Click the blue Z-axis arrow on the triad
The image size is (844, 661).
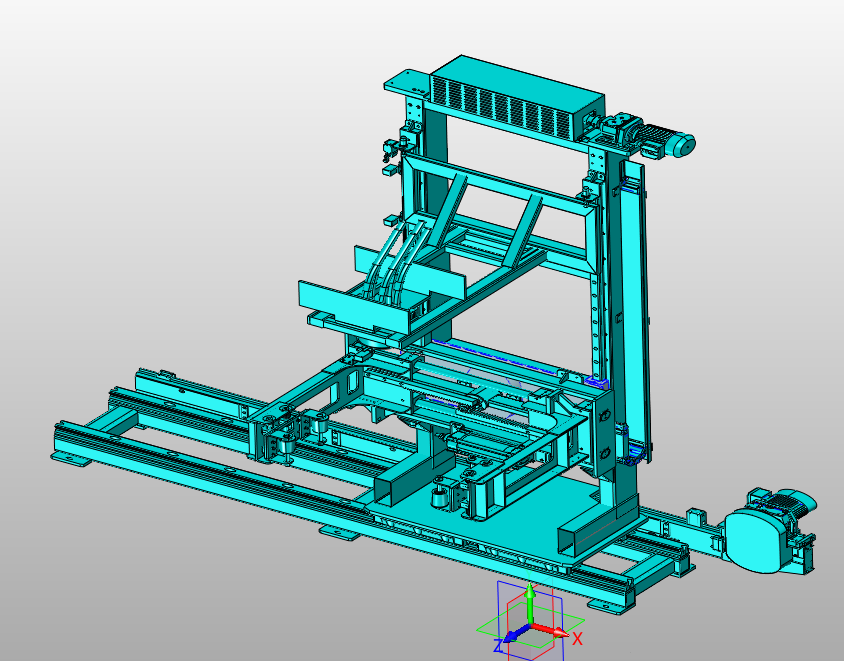tap(517, 634)
